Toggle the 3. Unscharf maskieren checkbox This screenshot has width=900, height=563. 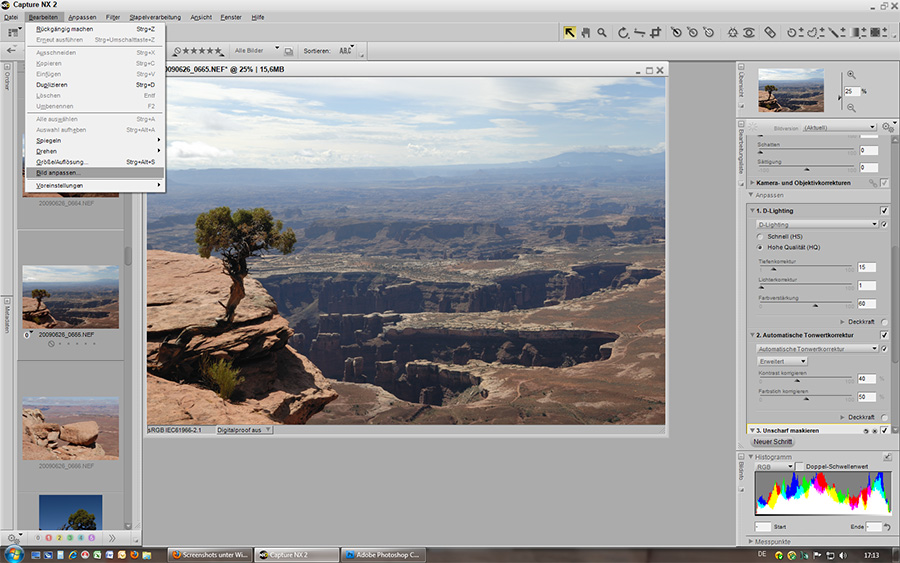click(x=884, y=430)
